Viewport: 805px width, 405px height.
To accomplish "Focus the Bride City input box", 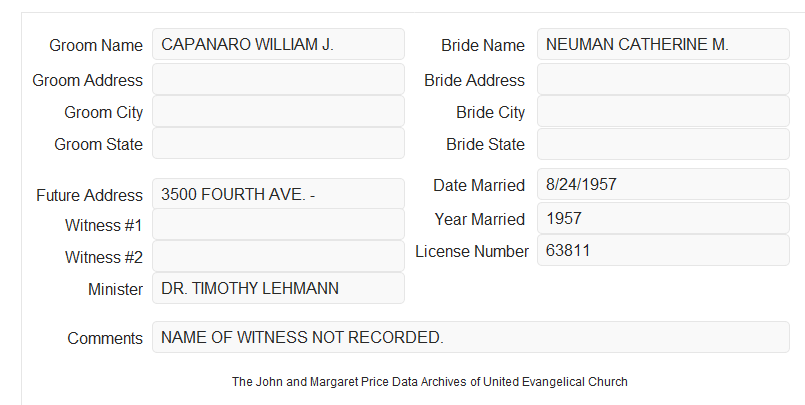I will coord(663,111).
